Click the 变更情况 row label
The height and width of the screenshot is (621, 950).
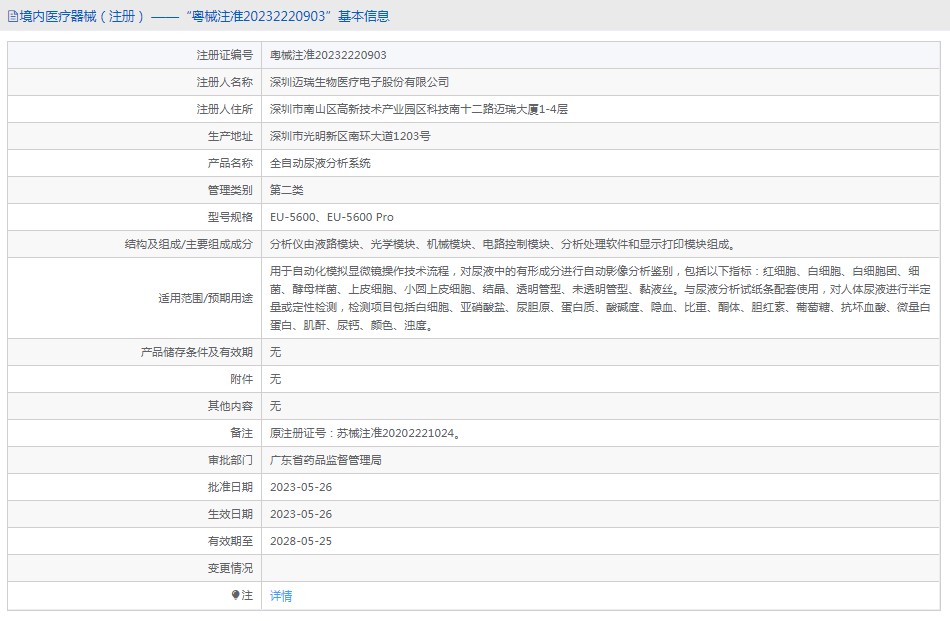[x=230, y=568]
